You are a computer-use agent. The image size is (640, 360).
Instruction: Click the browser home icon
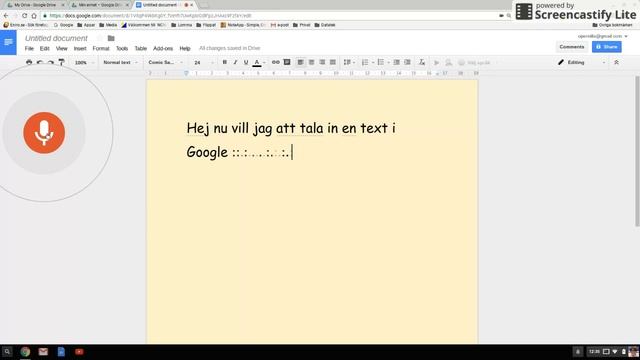pos(34,16)
